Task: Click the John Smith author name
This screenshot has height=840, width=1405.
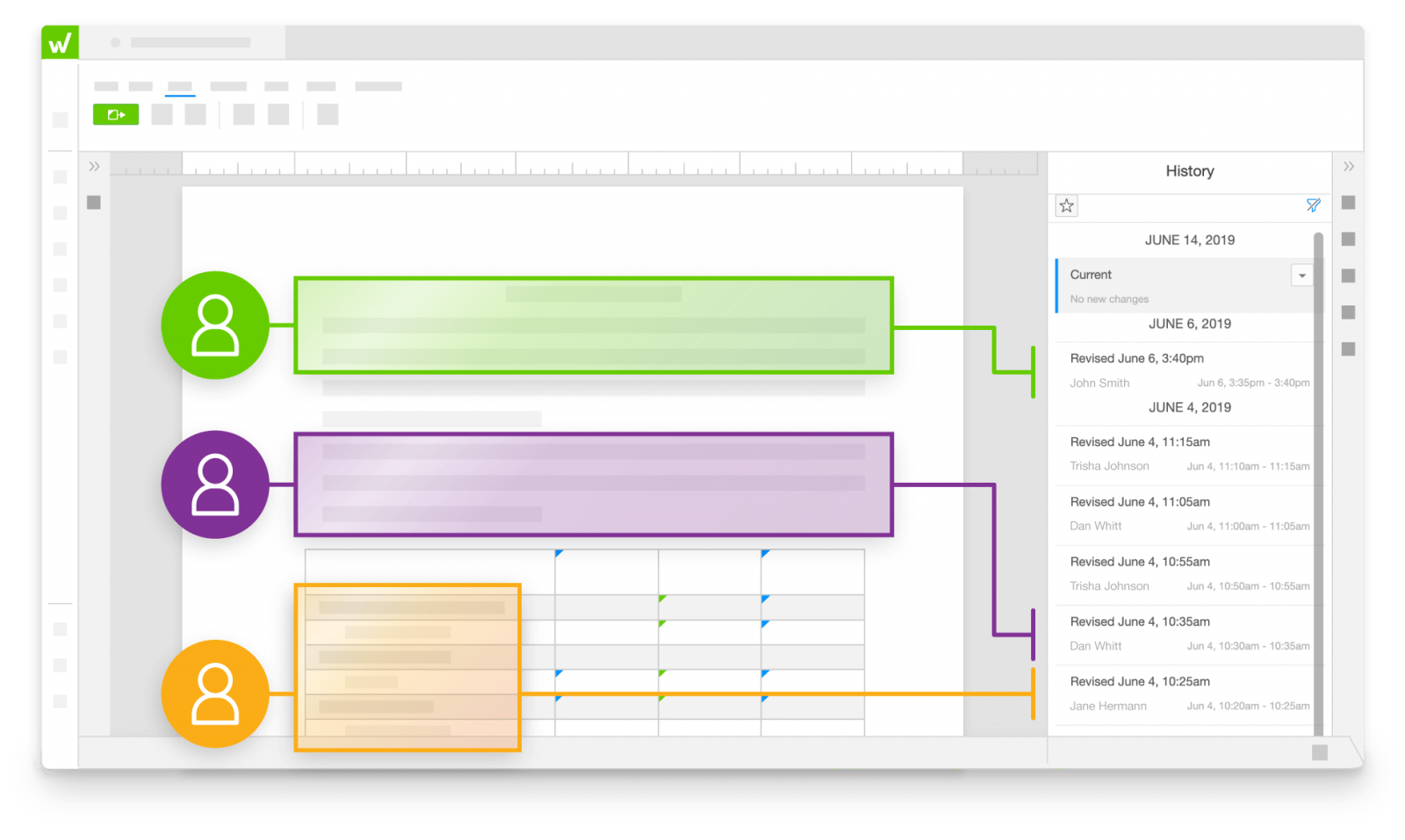Action: pos(1099,383)
